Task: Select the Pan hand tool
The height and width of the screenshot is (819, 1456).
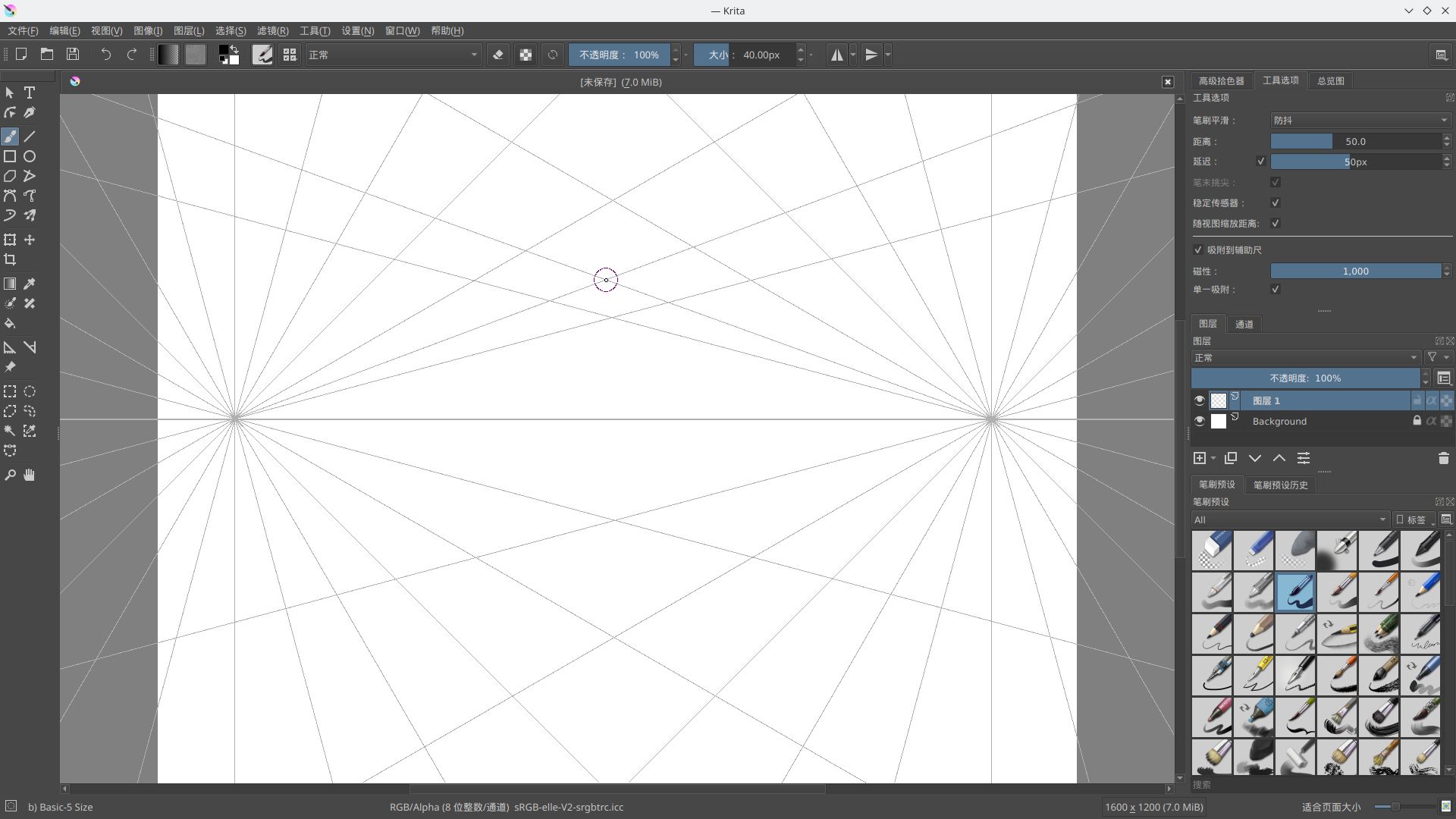Action: point(30,475)
